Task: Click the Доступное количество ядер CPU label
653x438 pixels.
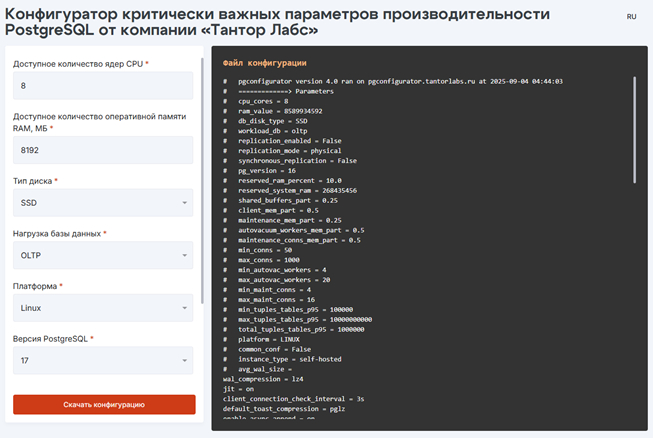Action: click(x=80, y=64)
